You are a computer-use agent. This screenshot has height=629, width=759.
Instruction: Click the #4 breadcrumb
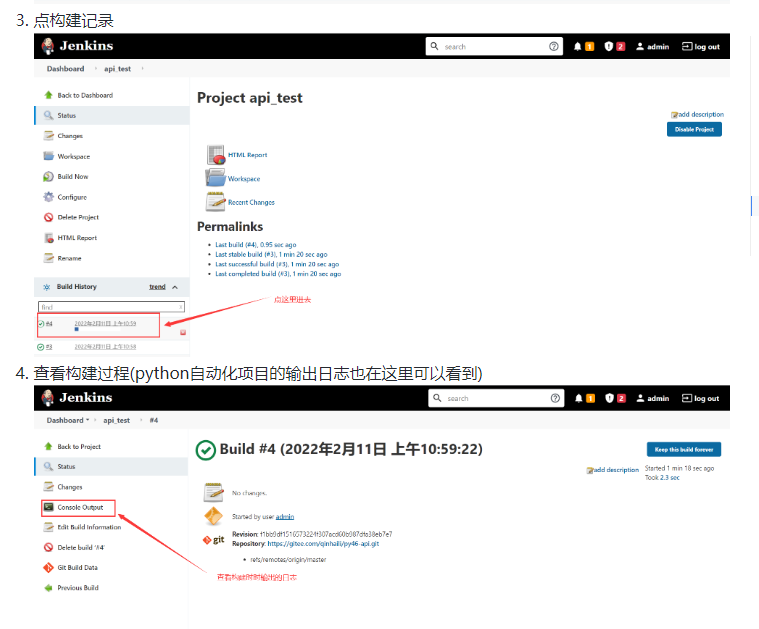pyautogui.click(x=153, y=420)
